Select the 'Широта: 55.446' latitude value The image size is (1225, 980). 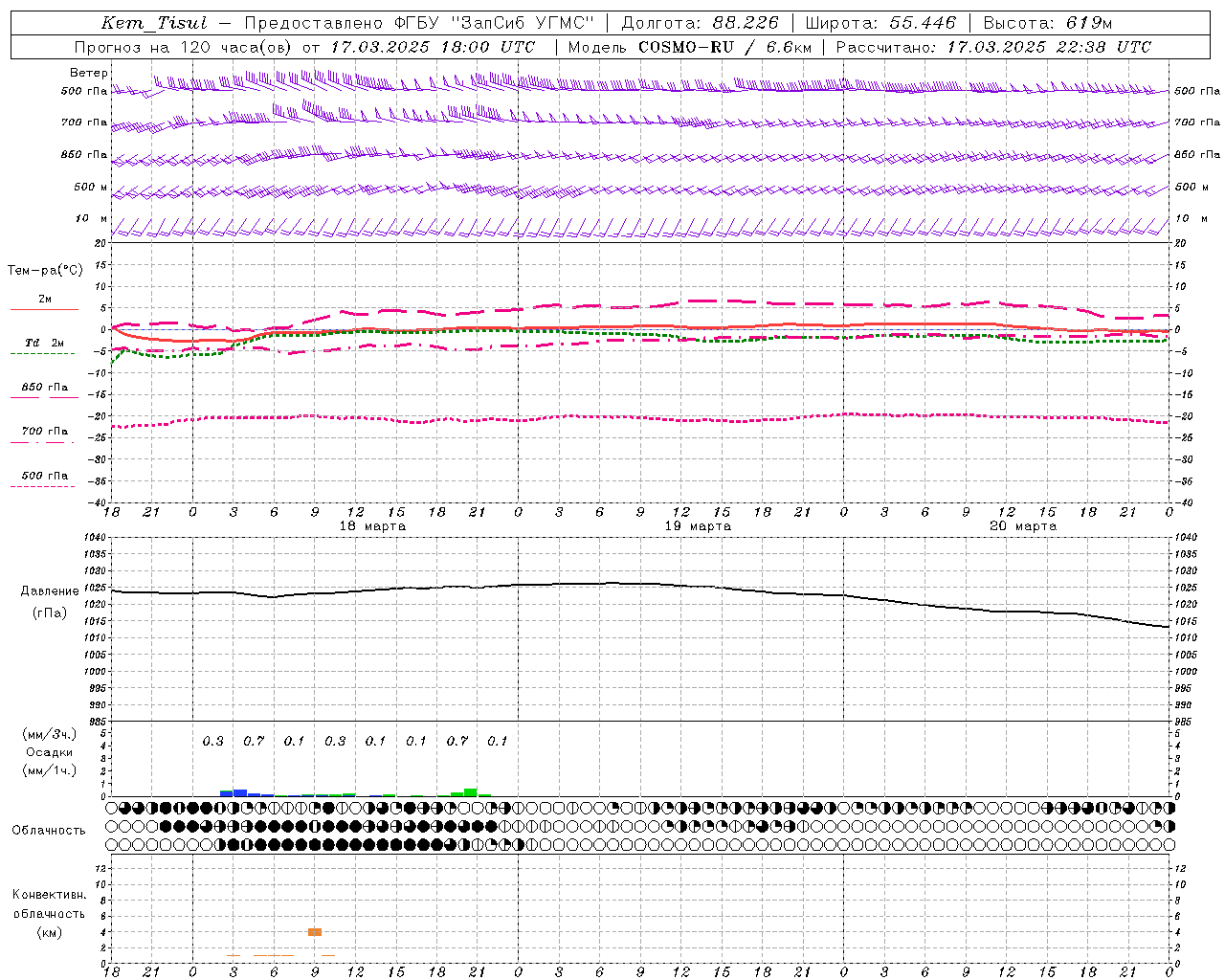point(880,23)
